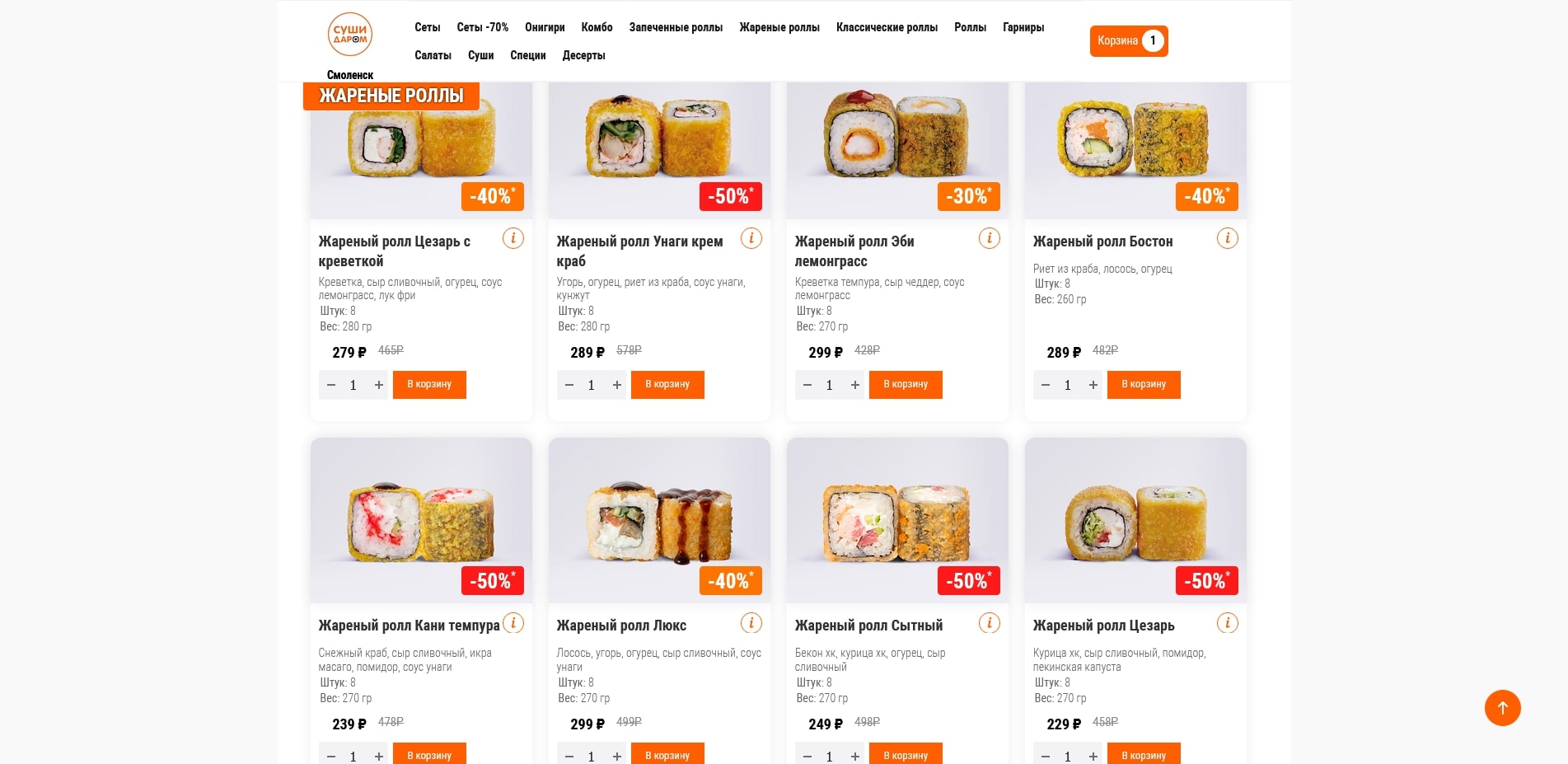This screenshot has width=1568, height=764.
Task: Select the Десерты menu item
Action: (x=583, y=55)
